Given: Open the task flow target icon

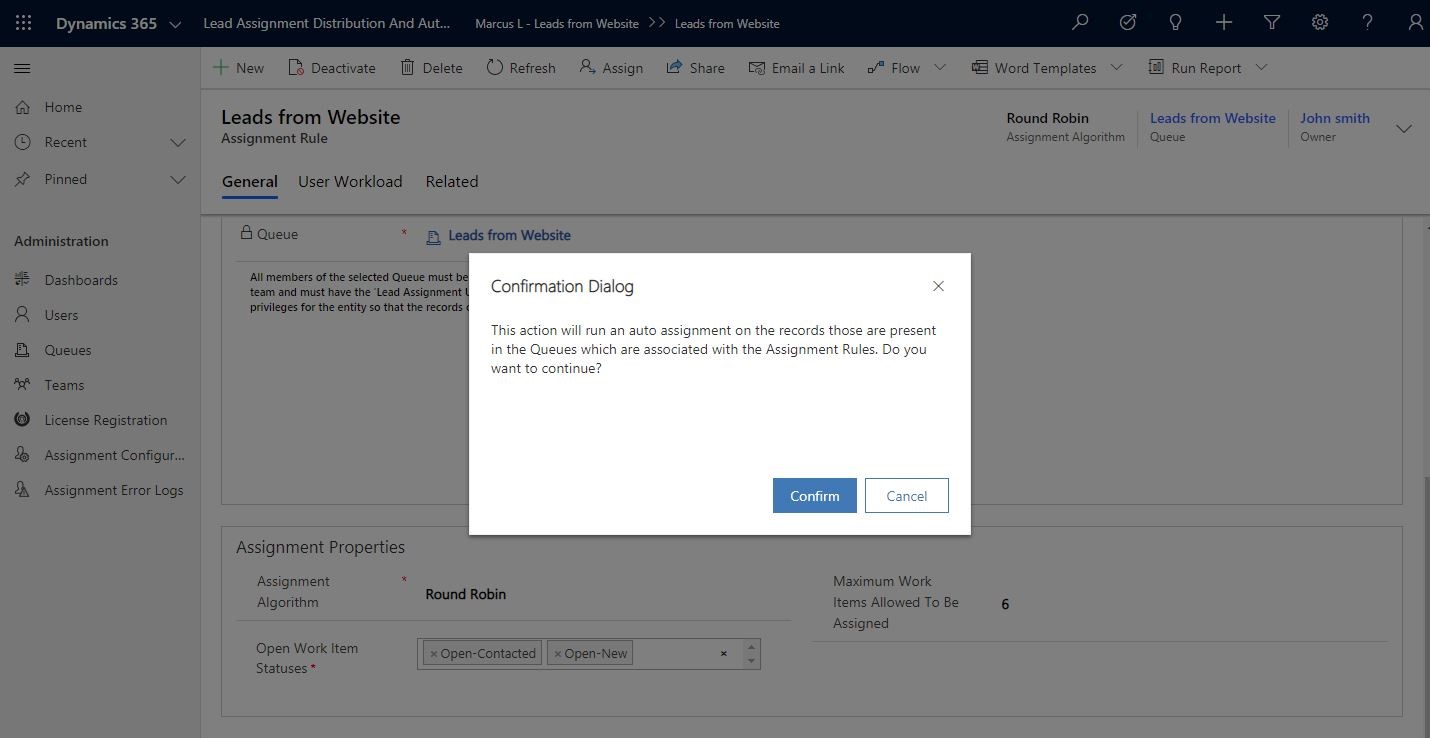Looking at the screenshot, I should point(1128,23).
